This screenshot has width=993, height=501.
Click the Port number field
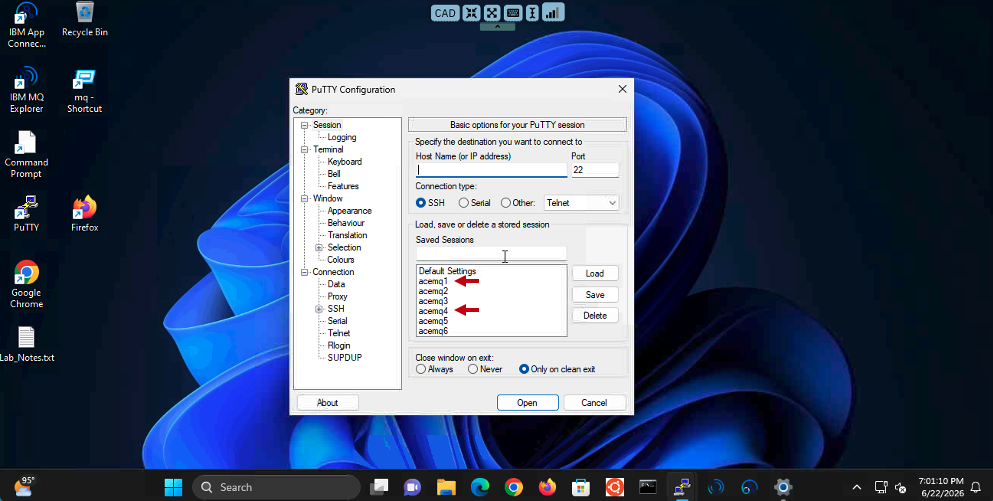pyautogui.click(x=595, y=170)
